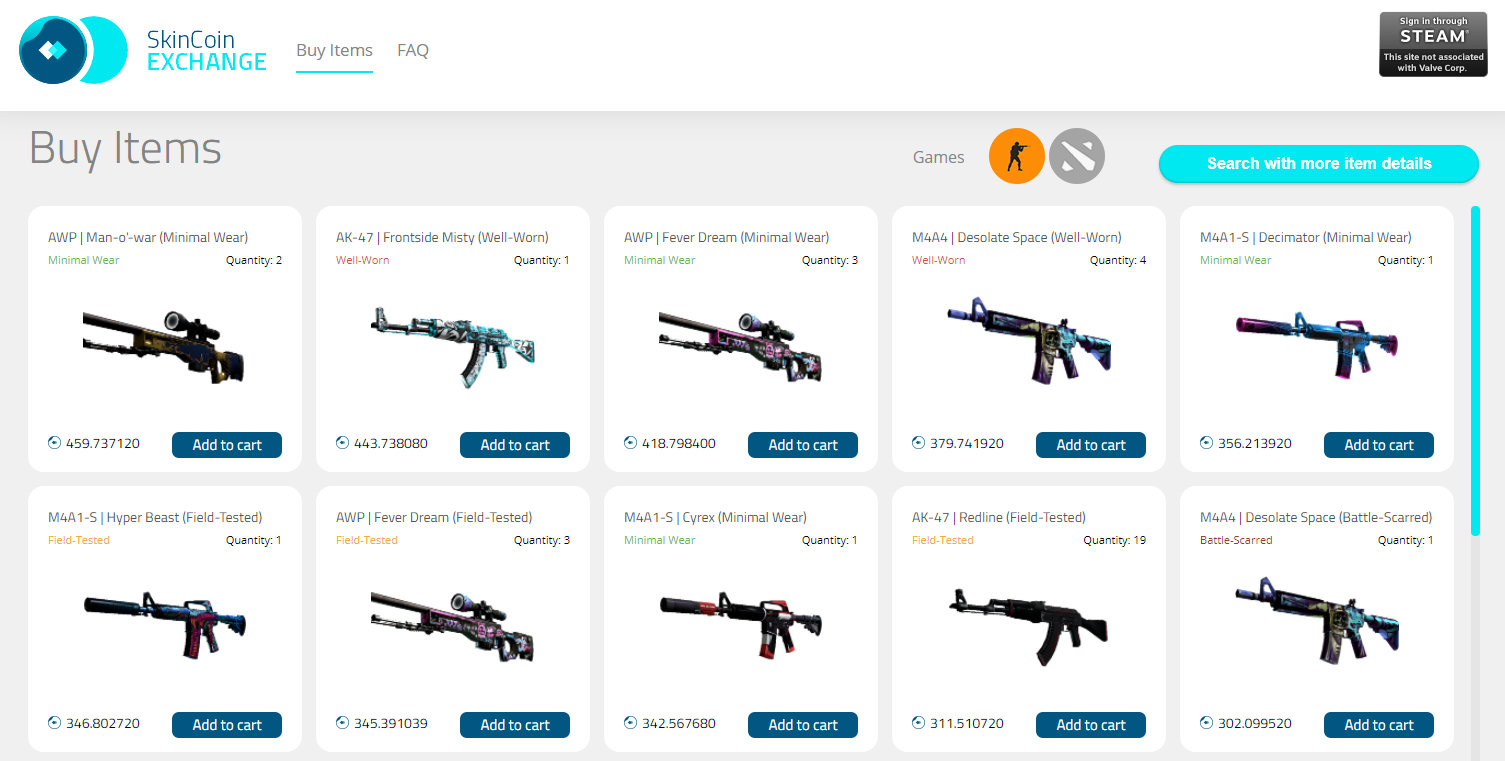This screenshot has height=761, width=1505.
Task: Open M4A1-S Cyrex weapon image
Action: 741,626
